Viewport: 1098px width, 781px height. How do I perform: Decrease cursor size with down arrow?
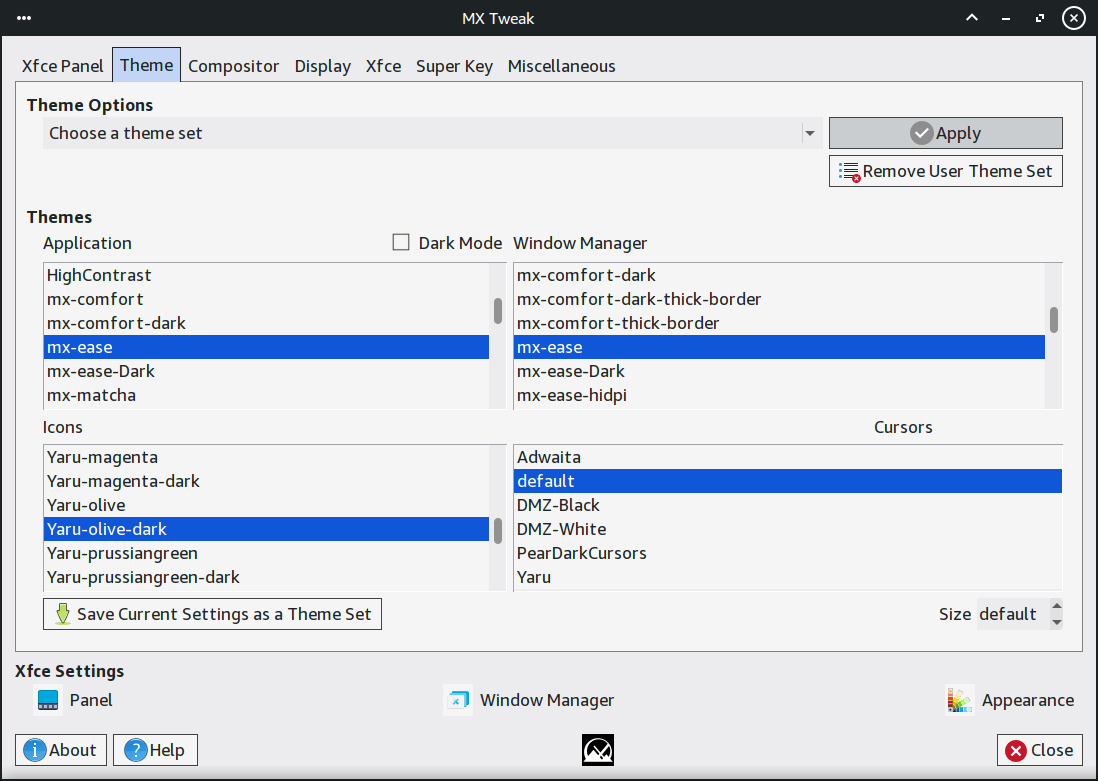[1057, 622]
